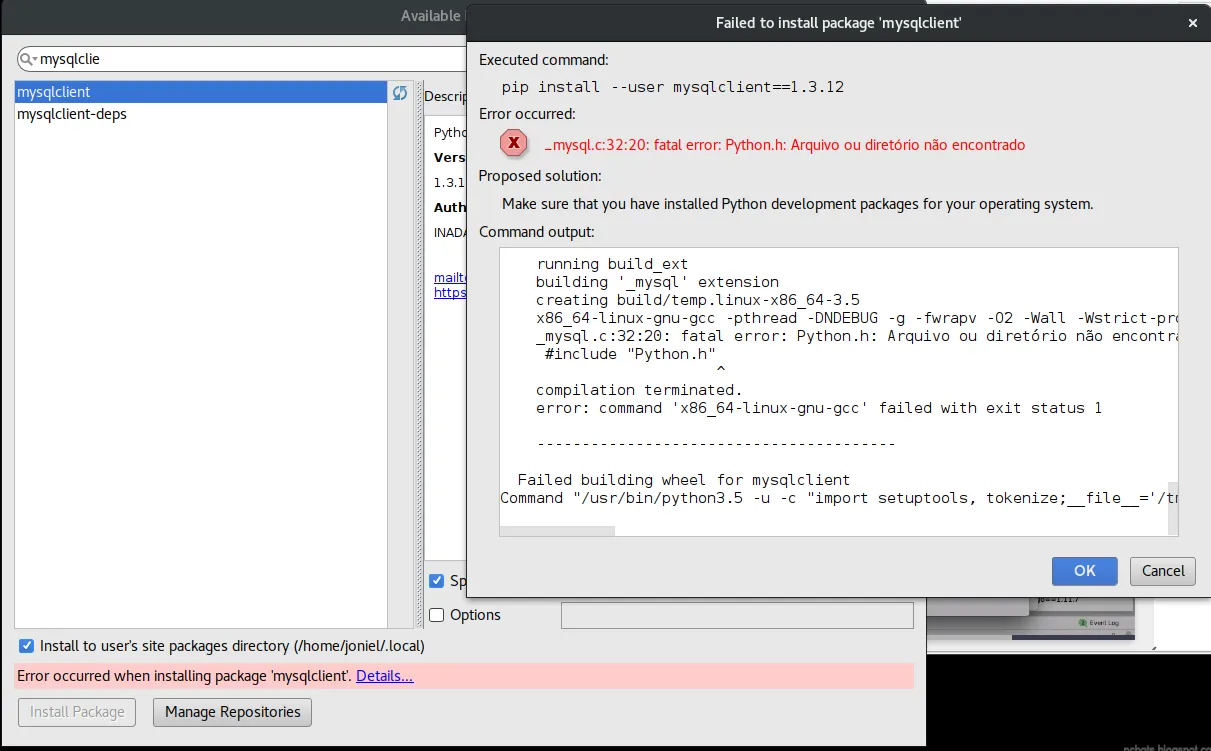
Task: Click the Install Package button
Action: (x=77, y=712)
